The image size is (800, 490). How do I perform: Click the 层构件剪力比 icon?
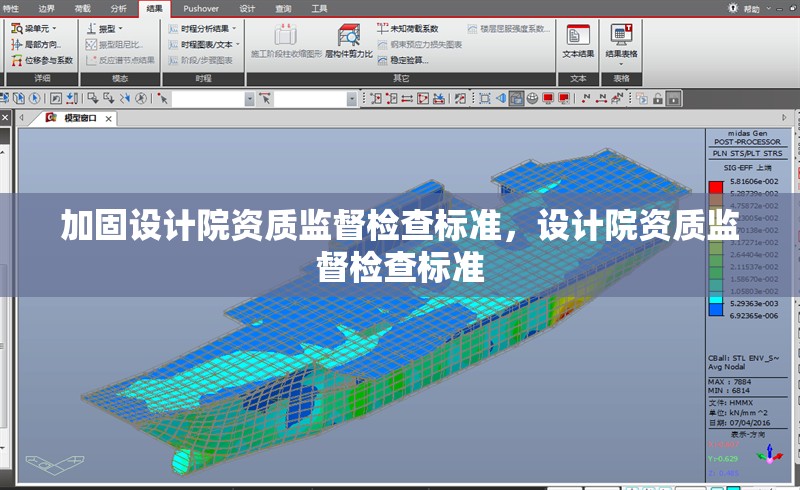pos(348,41)
